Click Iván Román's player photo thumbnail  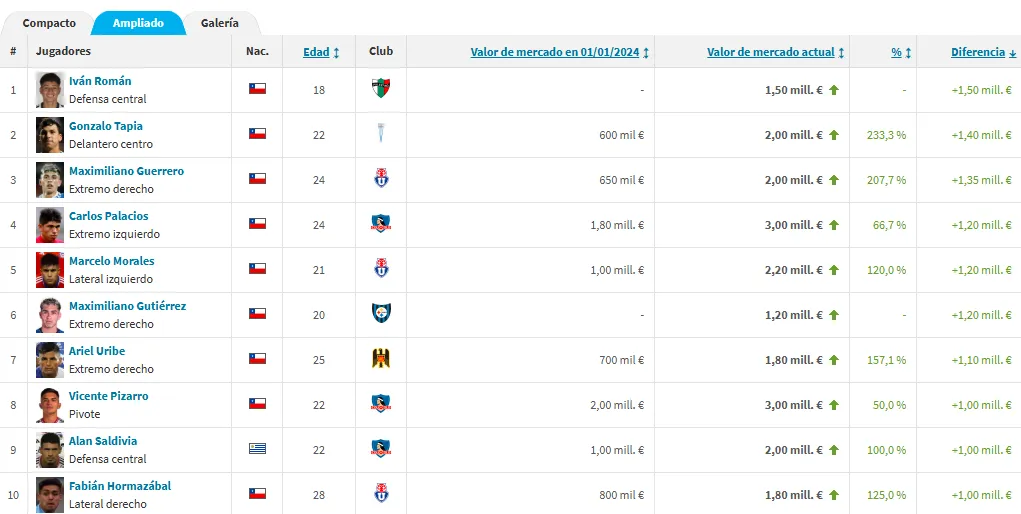pyautogui.click(x=50, y=89)
